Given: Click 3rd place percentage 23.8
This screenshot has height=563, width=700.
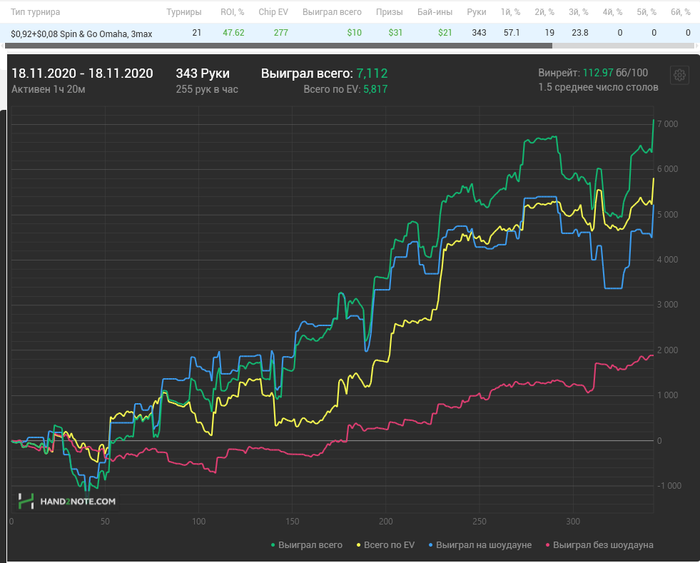Looking at the screenshot, I should click(x=580, y=33).
